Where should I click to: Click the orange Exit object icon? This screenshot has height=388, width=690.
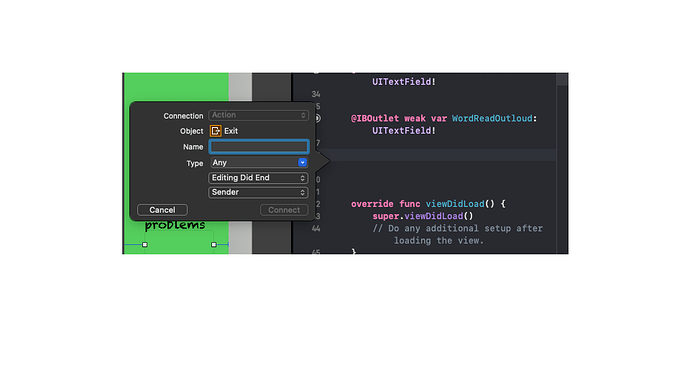point(216,131)
